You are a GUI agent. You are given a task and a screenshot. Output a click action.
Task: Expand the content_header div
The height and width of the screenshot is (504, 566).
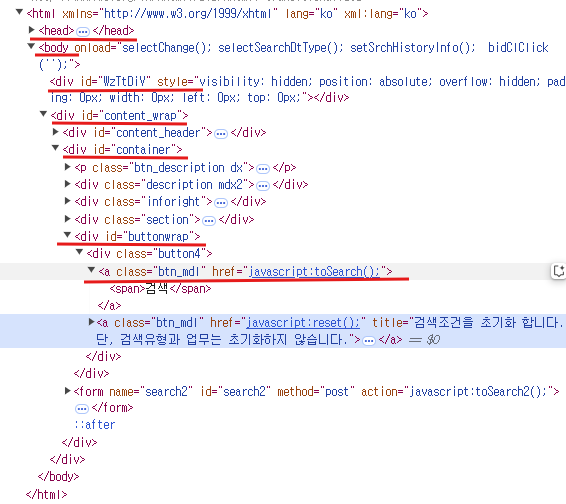tap(56, 132)
